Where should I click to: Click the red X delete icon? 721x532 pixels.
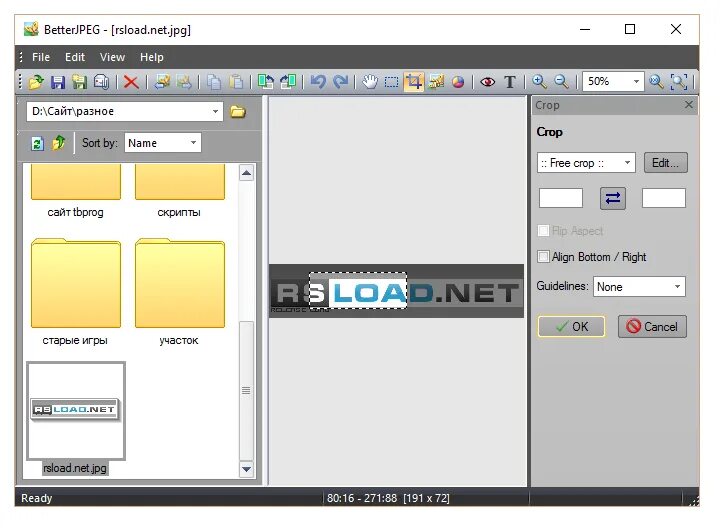[131, 82]
